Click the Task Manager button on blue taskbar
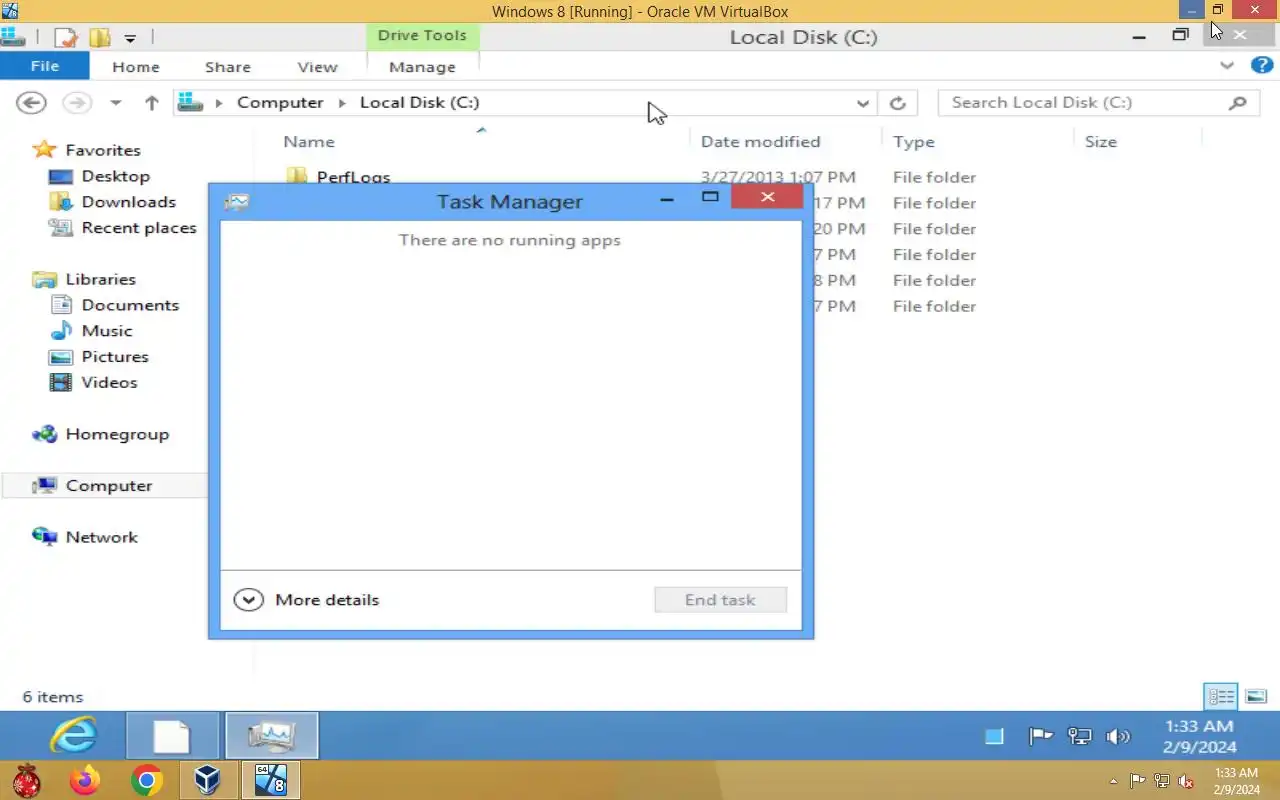Screen dimensions: 1280x800 point(272,736)
